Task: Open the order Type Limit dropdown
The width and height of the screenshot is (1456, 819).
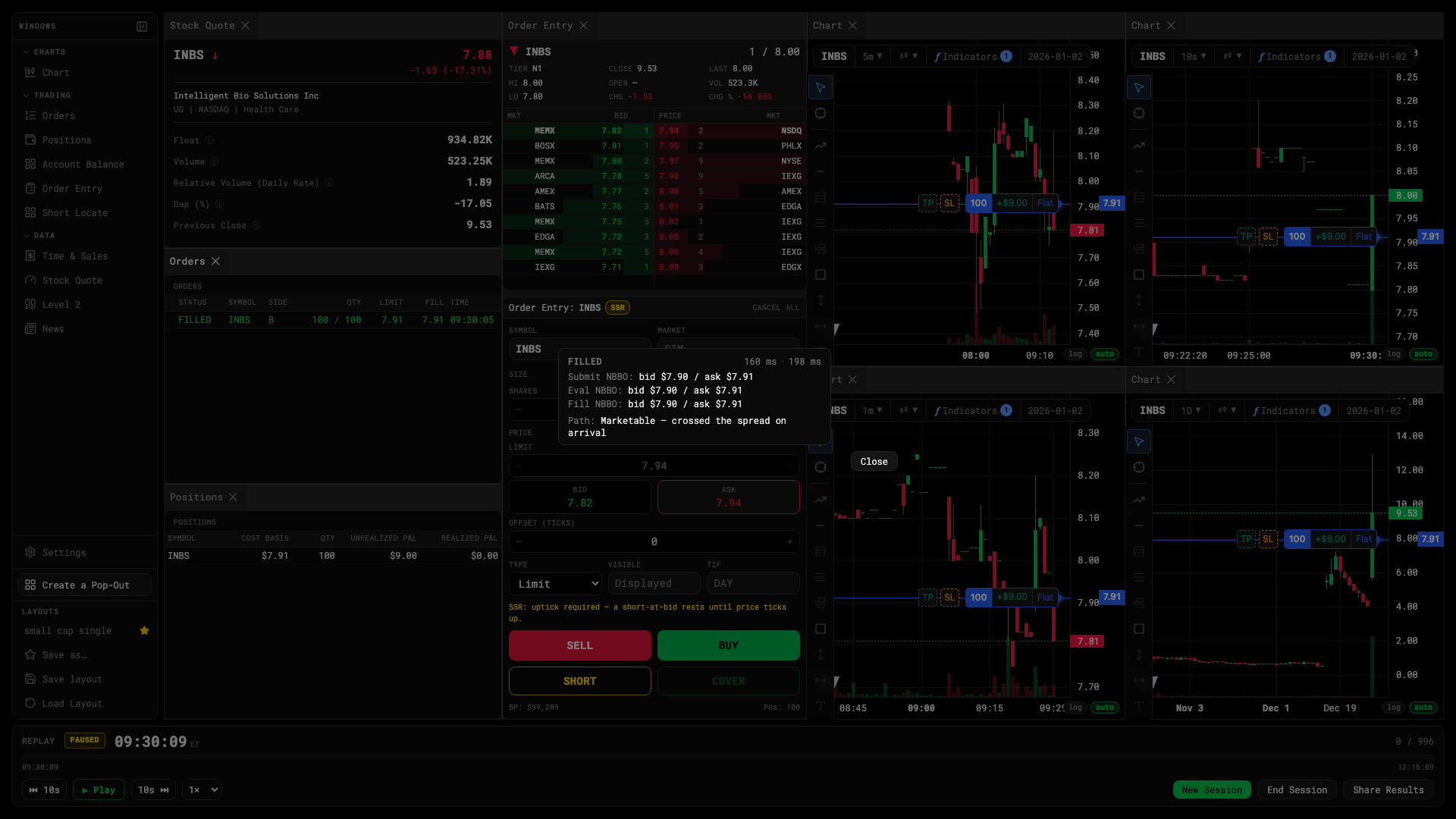Action: (556, 584)
